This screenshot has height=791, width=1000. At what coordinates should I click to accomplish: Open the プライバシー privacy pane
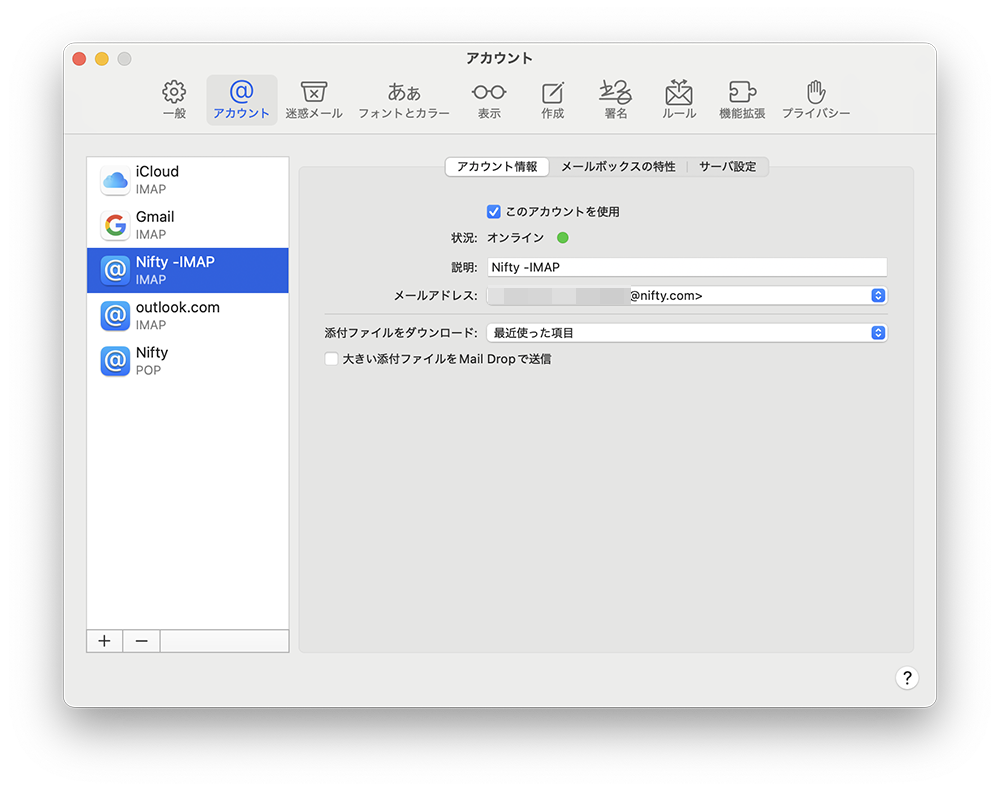[x=816, y=100]
